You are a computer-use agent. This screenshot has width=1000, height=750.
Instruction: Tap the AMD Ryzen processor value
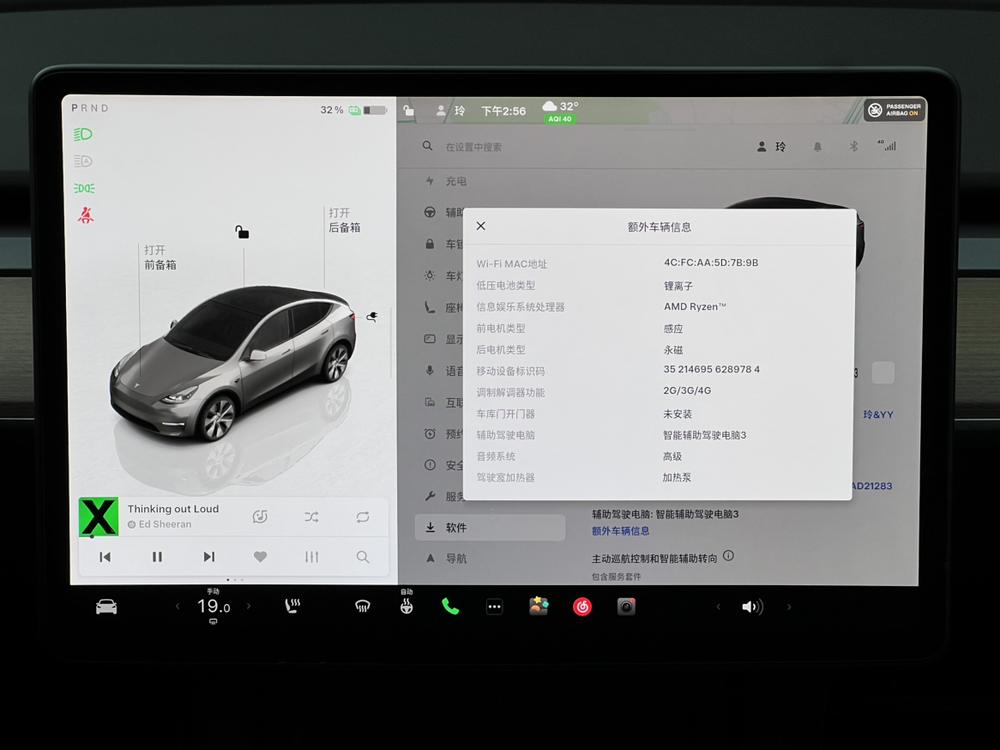pos(695,306)
